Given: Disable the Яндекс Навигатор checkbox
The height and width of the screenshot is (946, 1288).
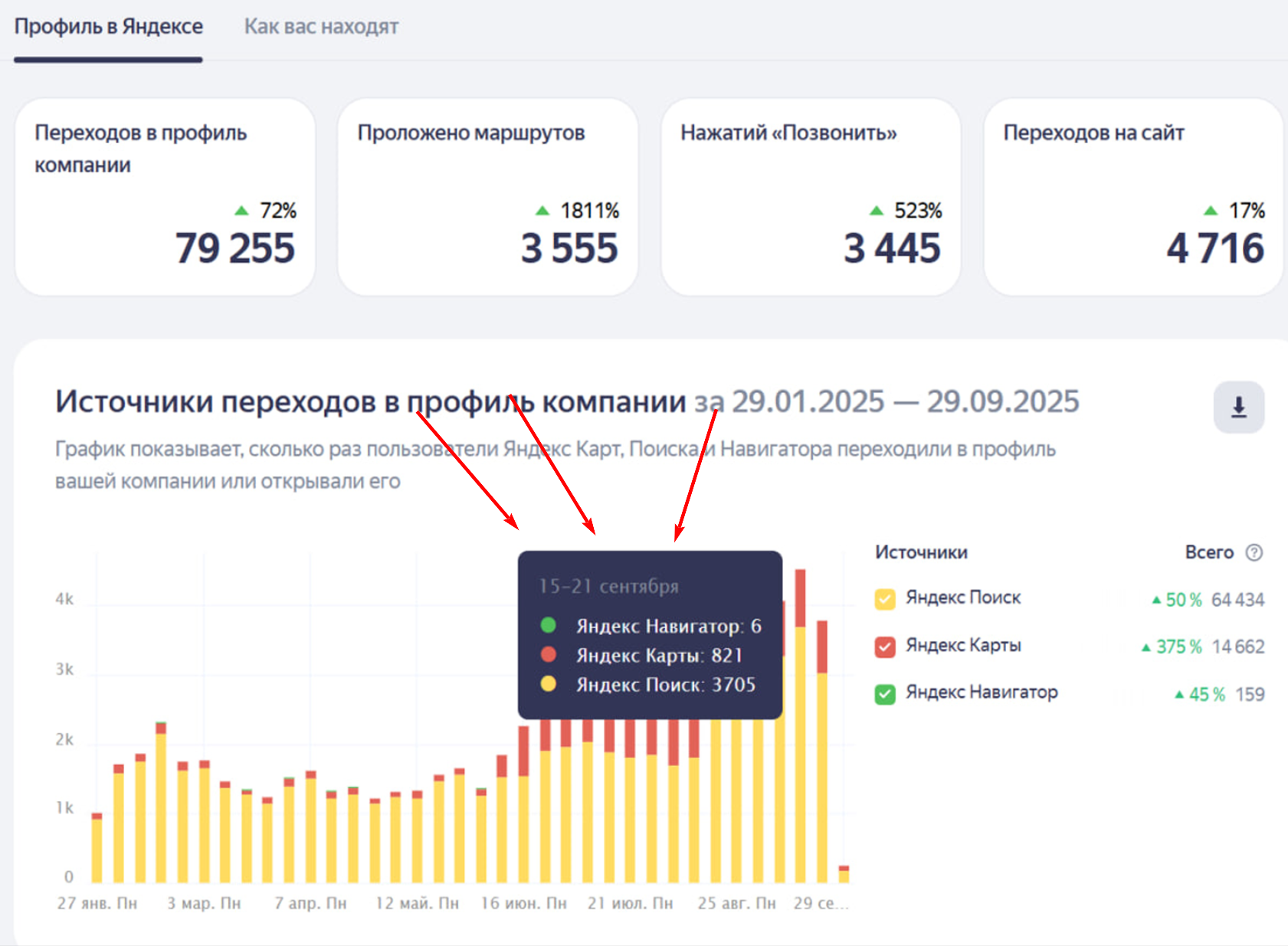Looking at the screenshot, I should [885, 694].
